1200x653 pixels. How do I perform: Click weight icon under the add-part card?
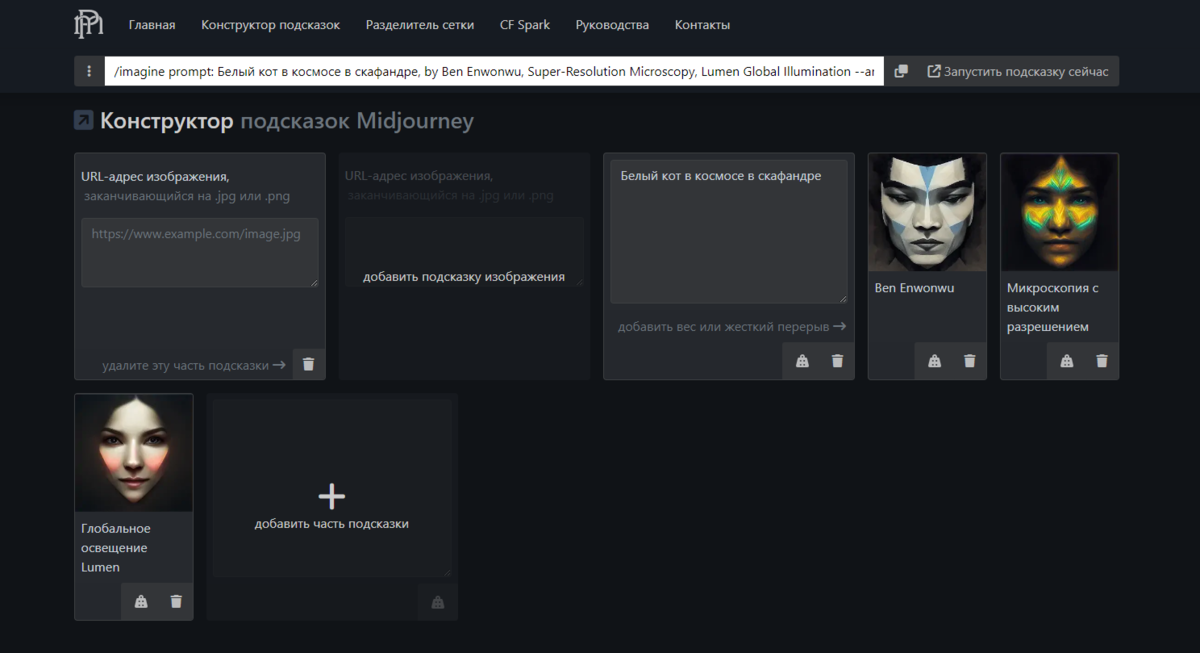(x=437, y=602)
